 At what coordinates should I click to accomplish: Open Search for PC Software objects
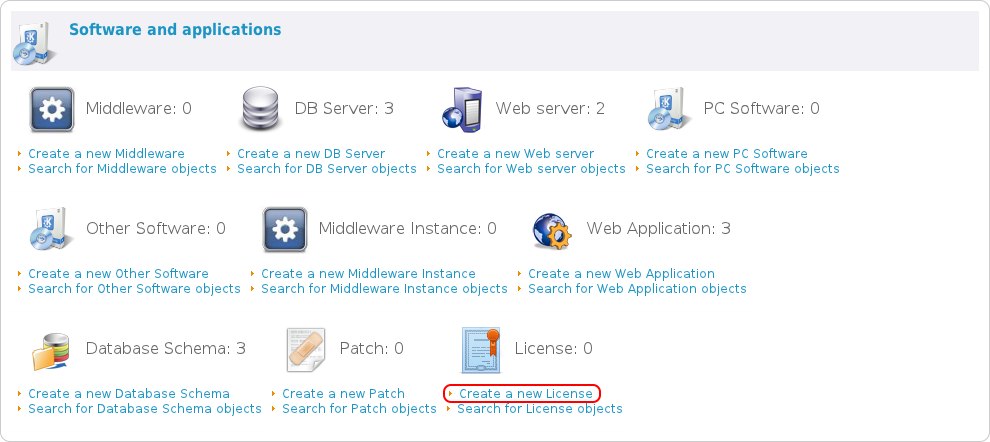coord(742,169)
